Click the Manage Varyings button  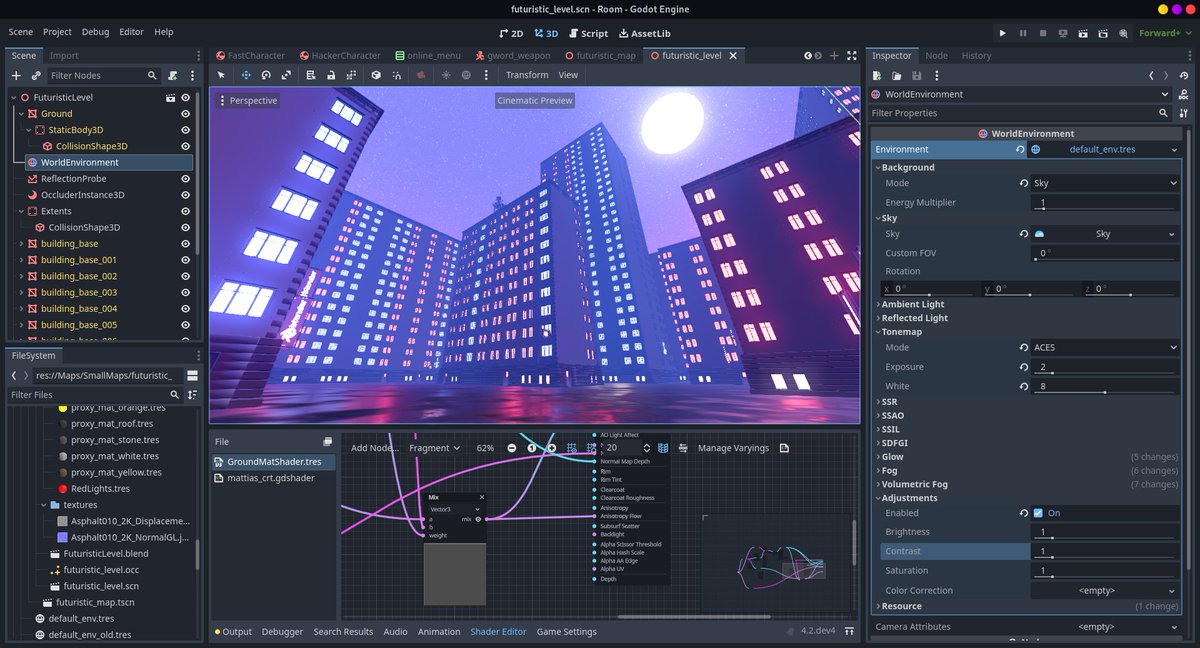coord(733,448)
